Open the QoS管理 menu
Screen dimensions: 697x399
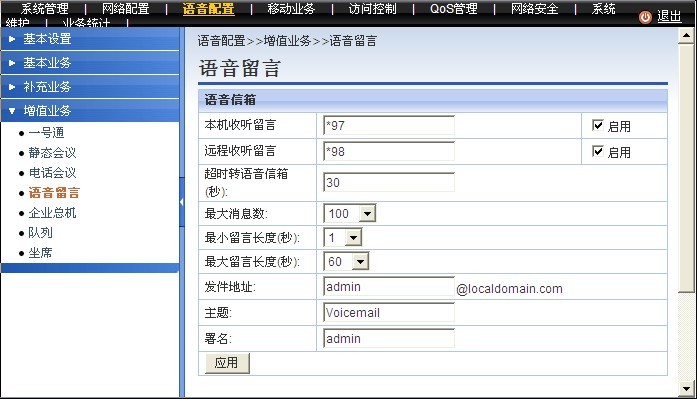[x=453, y=9]
